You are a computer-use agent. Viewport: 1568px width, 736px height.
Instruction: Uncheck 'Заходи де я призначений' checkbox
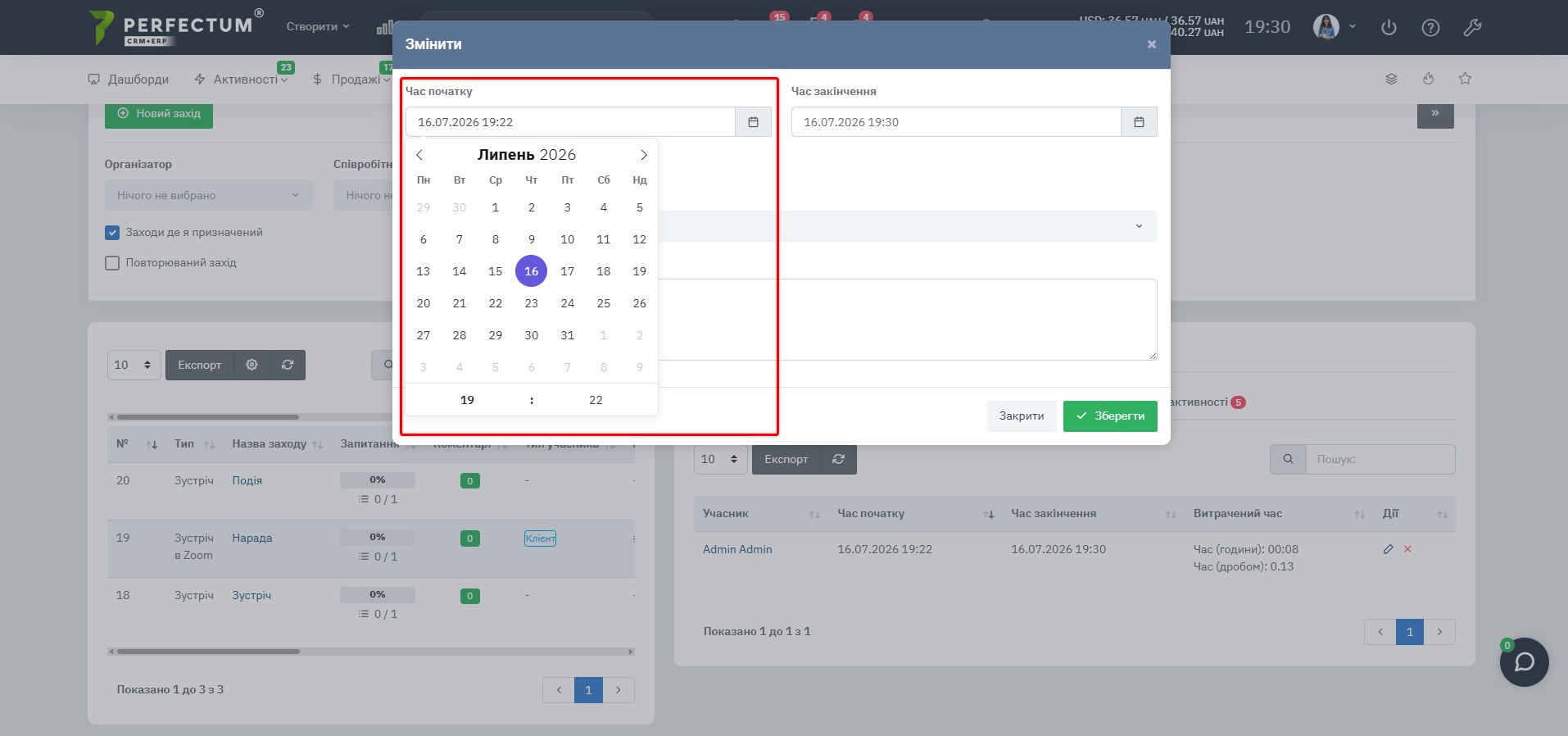(112, 233)
